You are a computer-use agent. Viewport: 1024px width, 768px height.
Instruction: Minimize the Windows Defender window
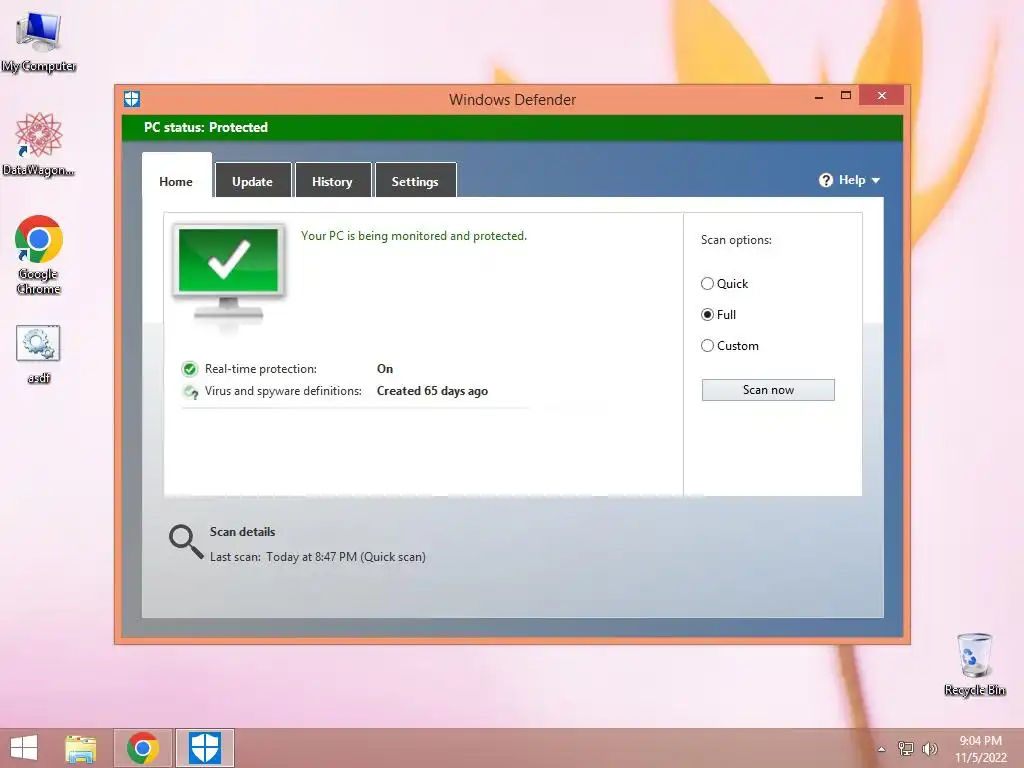tap(819, 97)
